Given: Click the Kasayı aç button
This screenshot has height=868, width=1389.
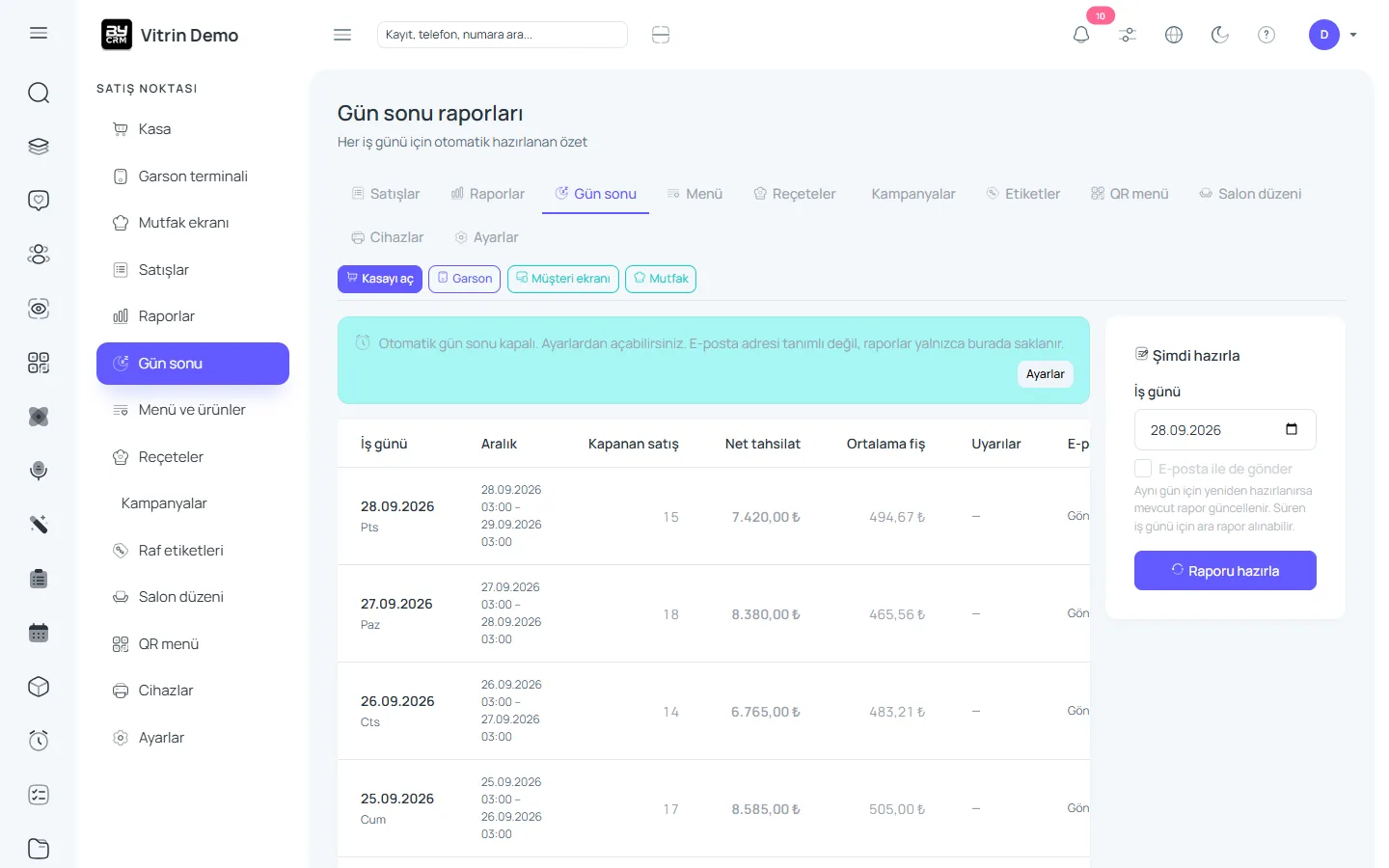Looking at the screenshot, I should 380,279.
